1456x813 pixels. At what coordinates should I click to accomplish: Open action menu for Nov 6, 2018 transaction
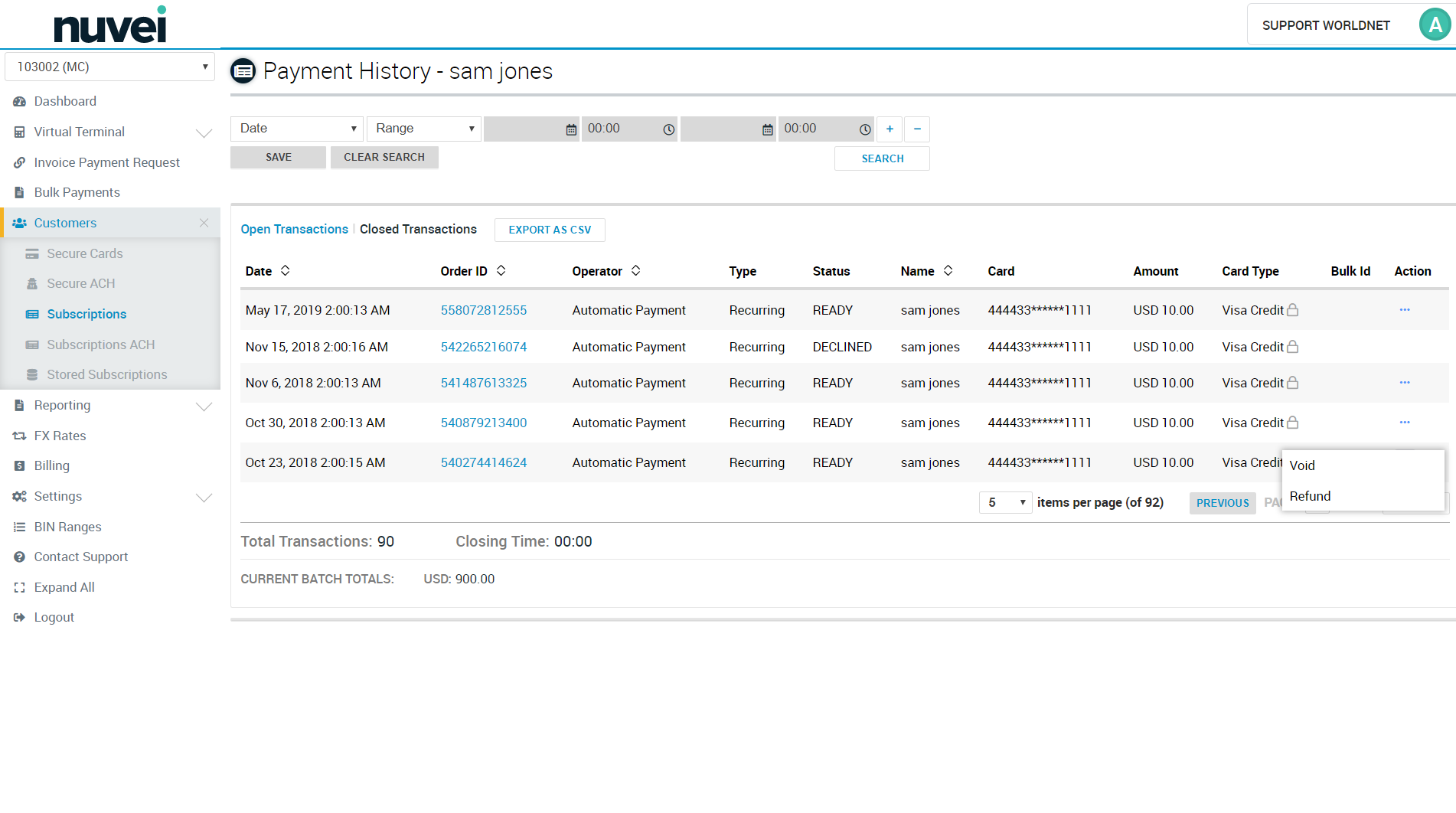click(x=1405, y=383)
